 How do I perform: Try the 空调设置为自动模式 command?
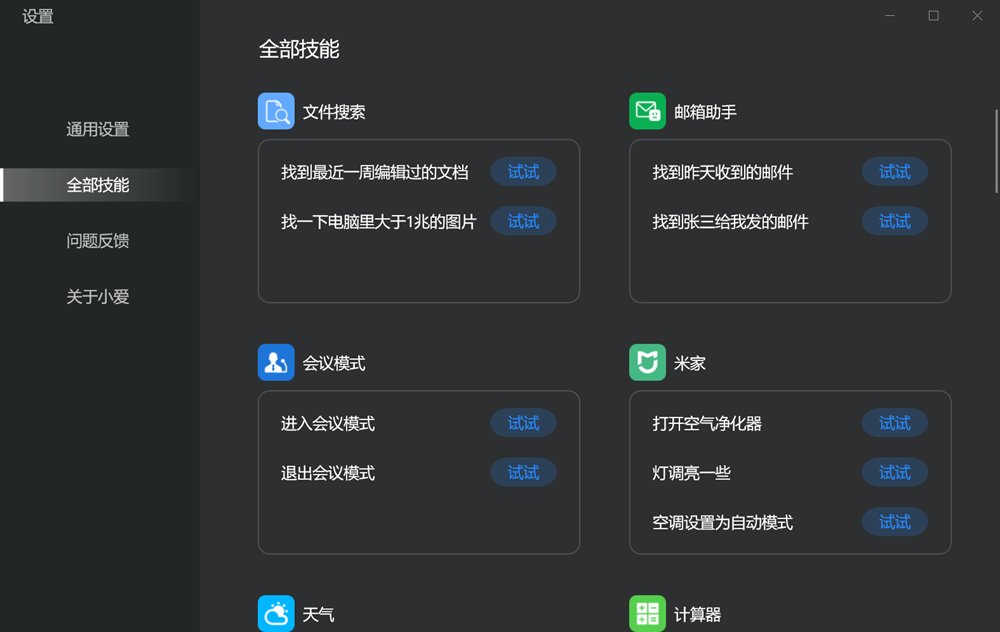click(894, 522)
